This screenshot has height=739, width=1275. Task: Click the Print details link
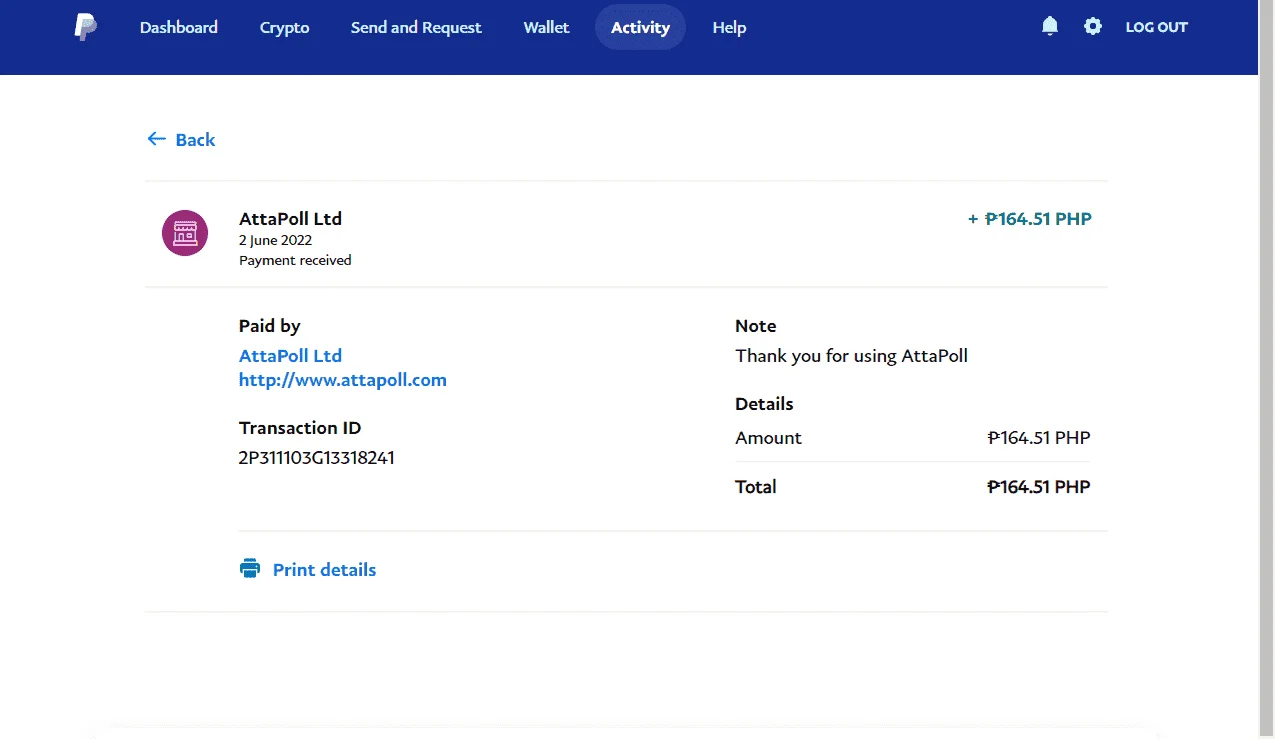click(x=325, y=570)
